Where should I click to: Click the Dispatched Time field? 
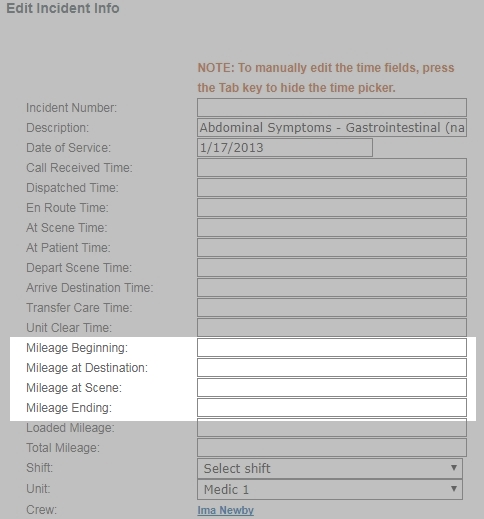pyautogui.click(x=332, y=187)
